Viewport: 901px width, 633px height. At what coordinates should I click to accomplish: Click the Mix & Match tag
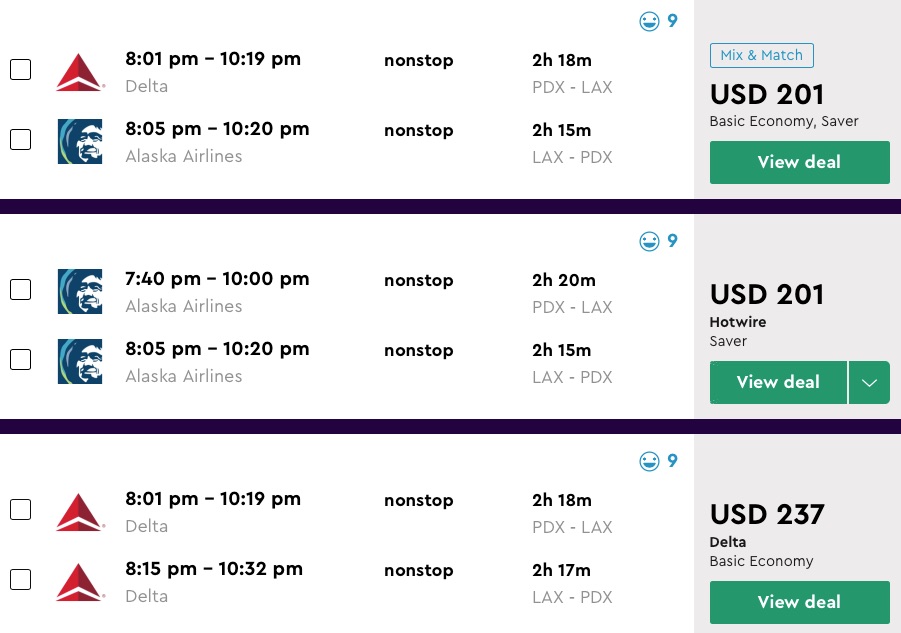[762, 55]
